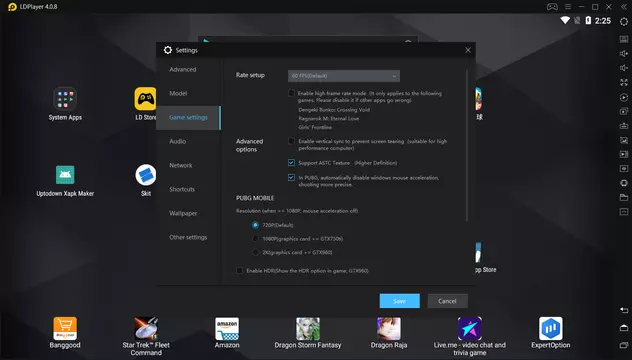Viewport: 632px width, 360px height.
Task: Toggle fullscreen from the sidebar
Action: tap(624, 82)
